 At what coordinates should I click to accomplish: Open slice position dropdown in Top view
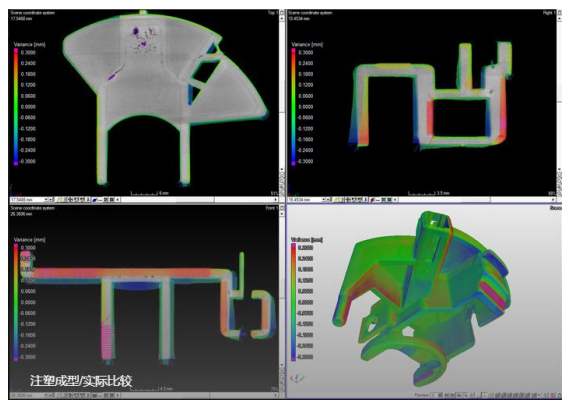click(x=46, y=199)
